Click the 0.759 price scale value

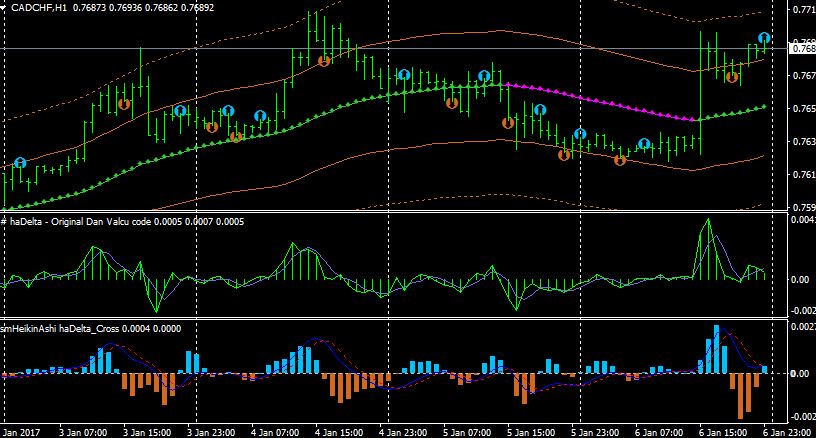click(x=804, y=207)
